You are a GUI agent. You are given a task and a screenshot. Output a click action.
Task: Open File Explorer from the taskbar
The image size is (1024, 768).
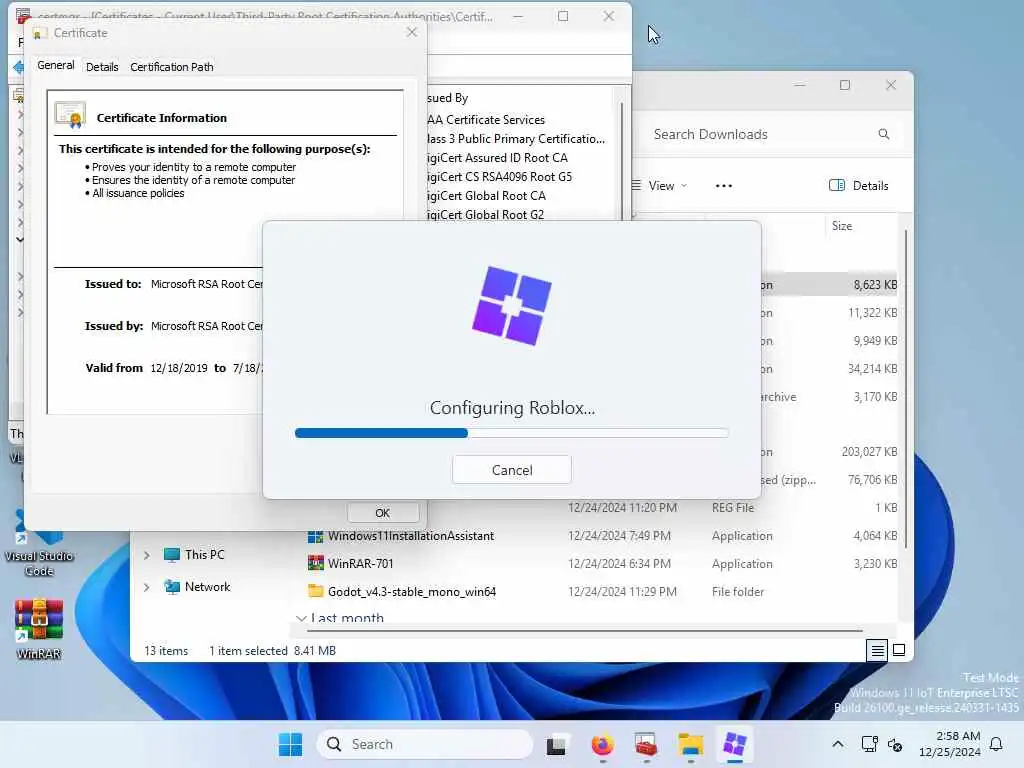(x=690, y=744)
